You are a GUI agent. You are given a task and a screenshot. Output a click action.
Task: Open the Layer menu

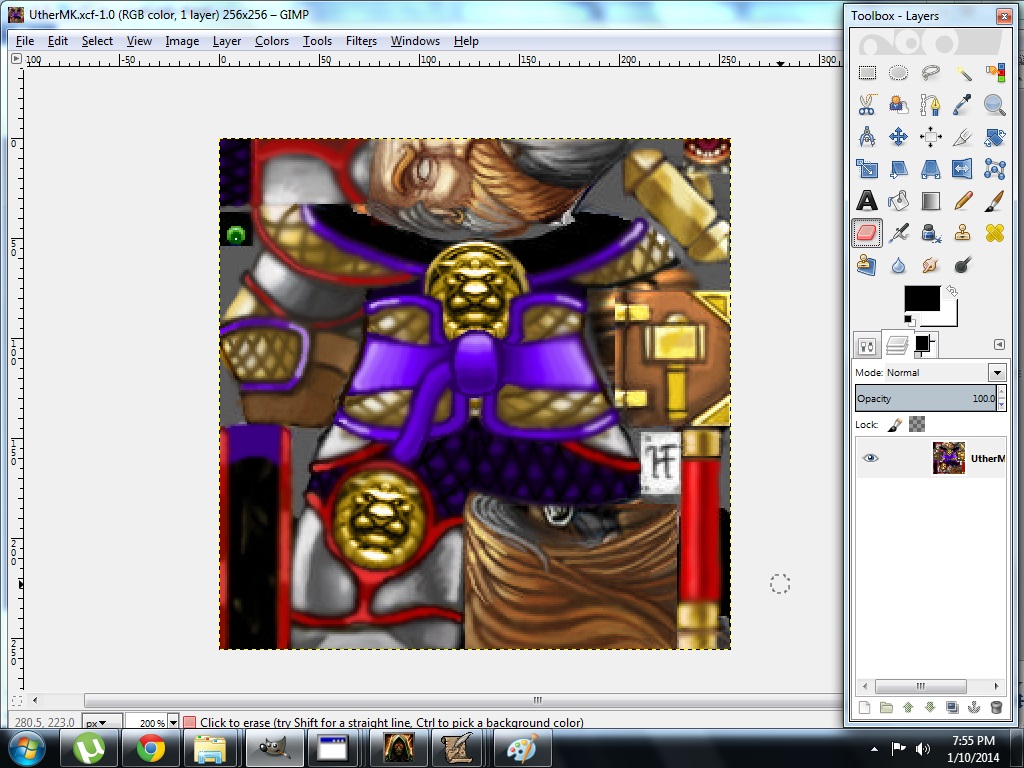(x=227, y=41)
